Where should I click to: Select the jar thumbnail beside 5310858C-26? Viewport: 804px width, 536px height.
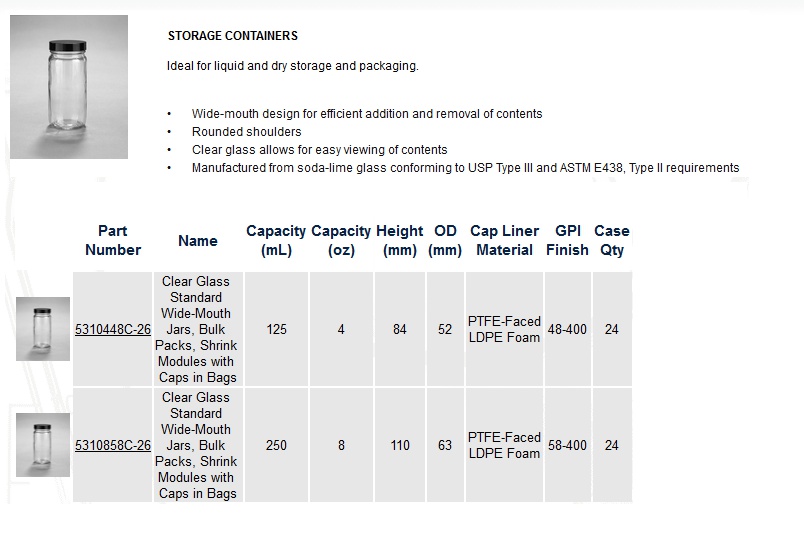43,445
